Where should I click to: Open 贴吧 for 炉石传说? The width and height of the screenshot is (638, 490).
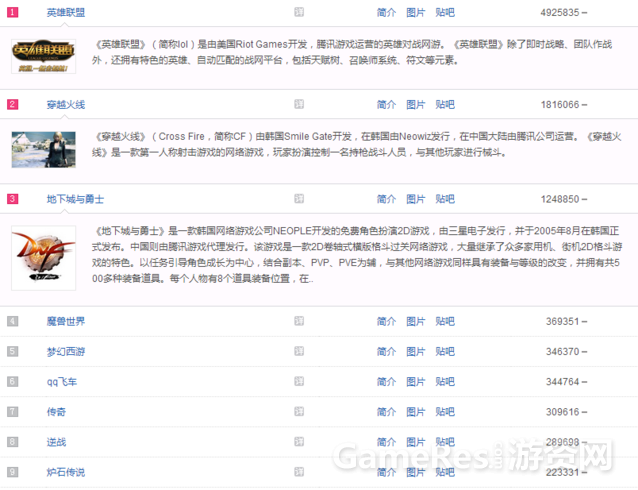click(445, 472)
